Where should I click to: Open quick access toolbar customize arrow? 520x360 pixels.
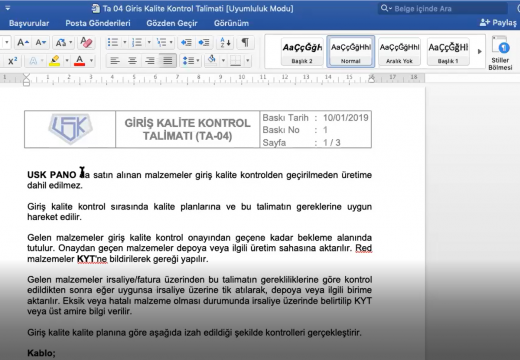pyautogui.click(x=7, y=8)
